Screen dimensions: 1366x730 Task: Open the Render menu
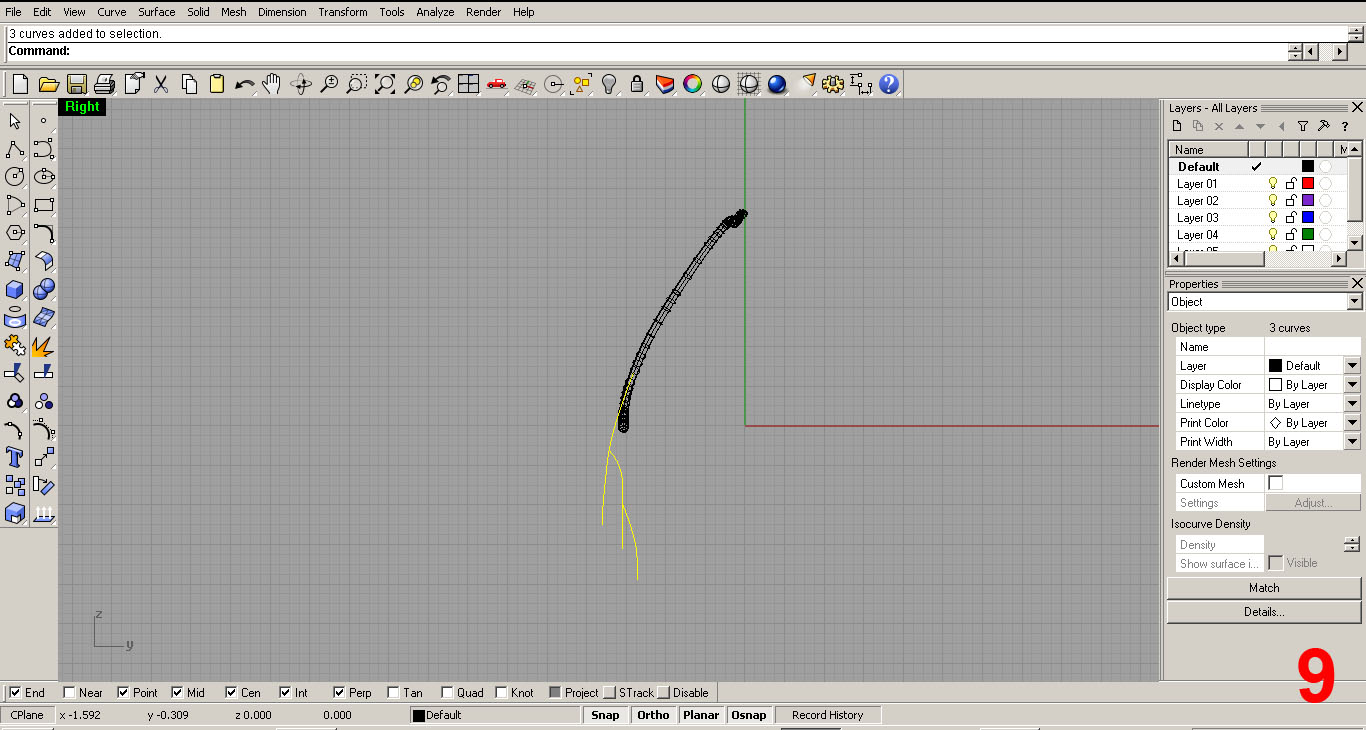tap(484, 12)
